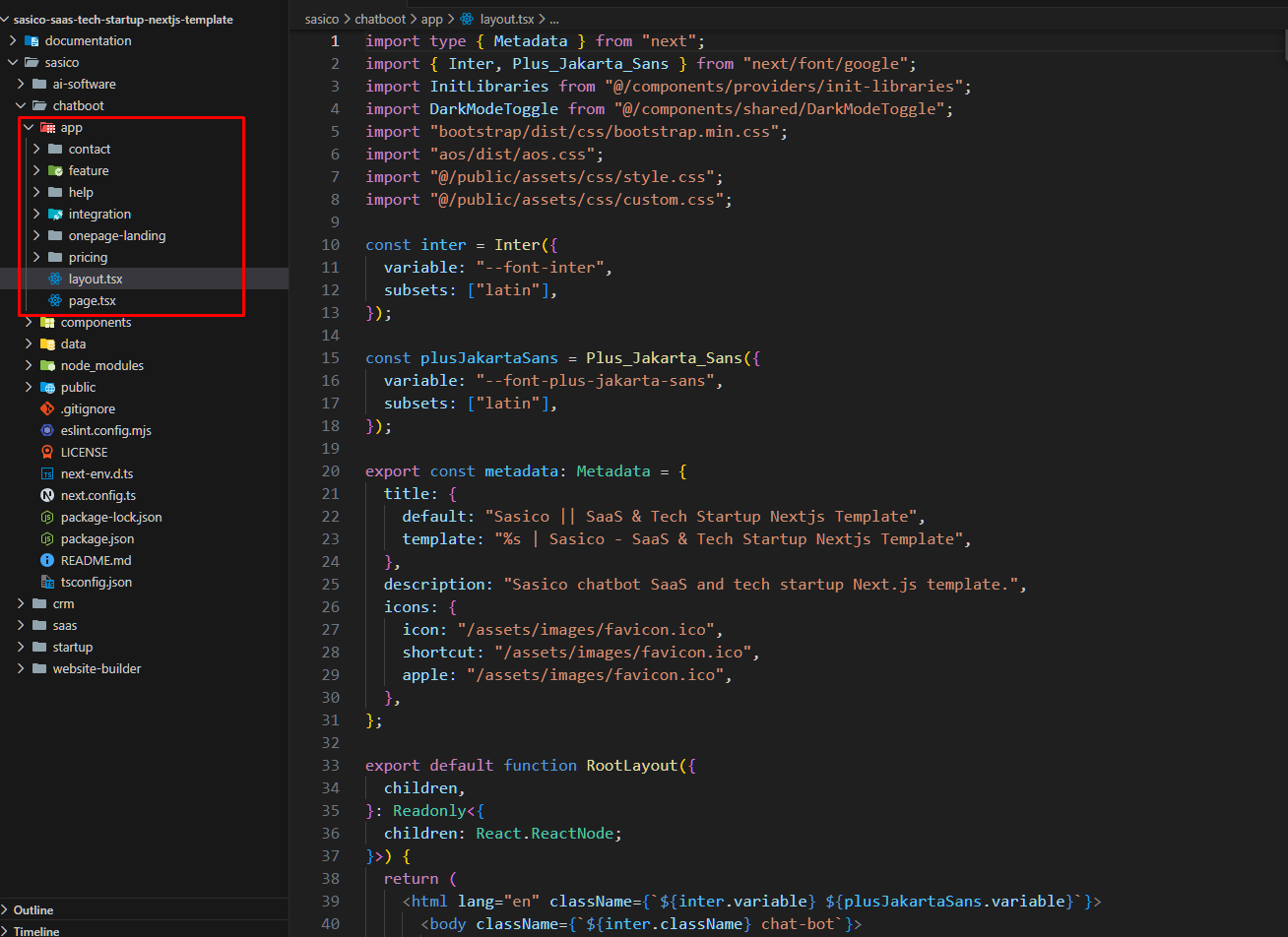This screenshot has width=1288, height=937.
Task: Click the JSON icon beside package-lock.json
Action: pos(47,517)
